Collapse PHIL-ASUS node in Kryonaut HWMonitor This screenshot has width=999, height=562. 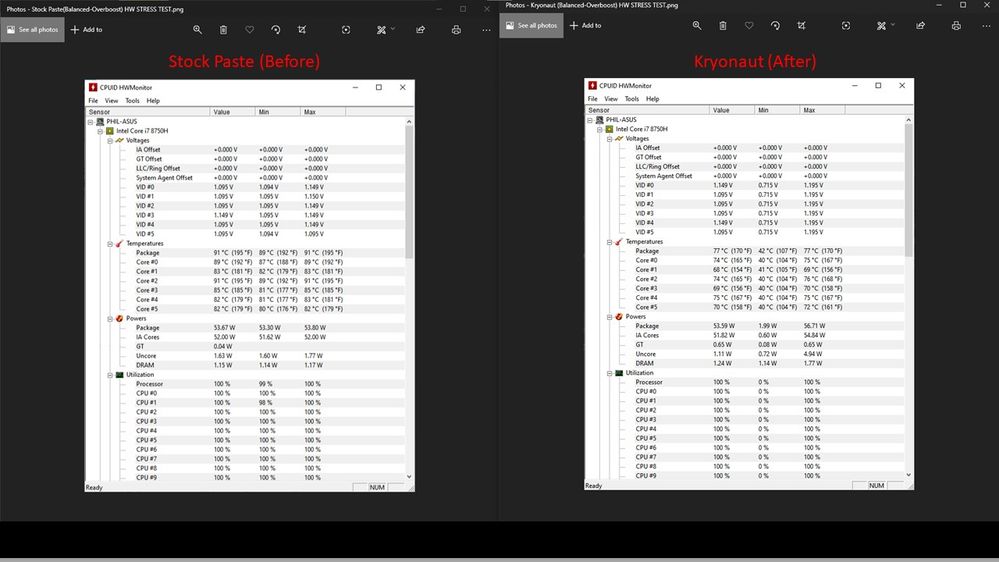click(x=590, y=120)
